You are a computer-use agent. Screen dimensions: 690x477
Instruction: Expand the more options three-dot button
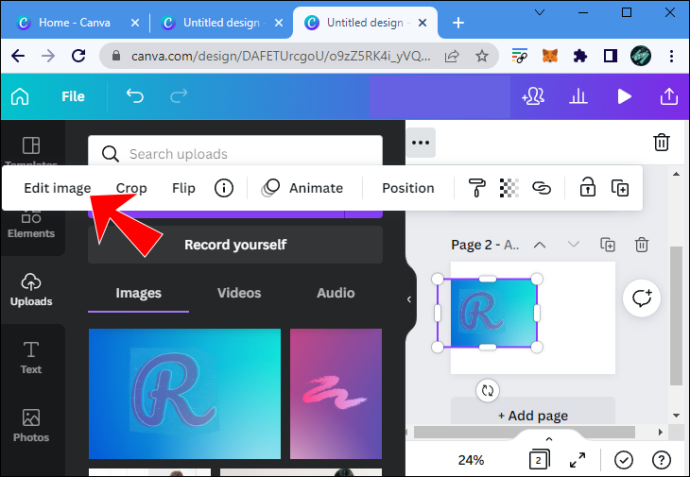421,143
